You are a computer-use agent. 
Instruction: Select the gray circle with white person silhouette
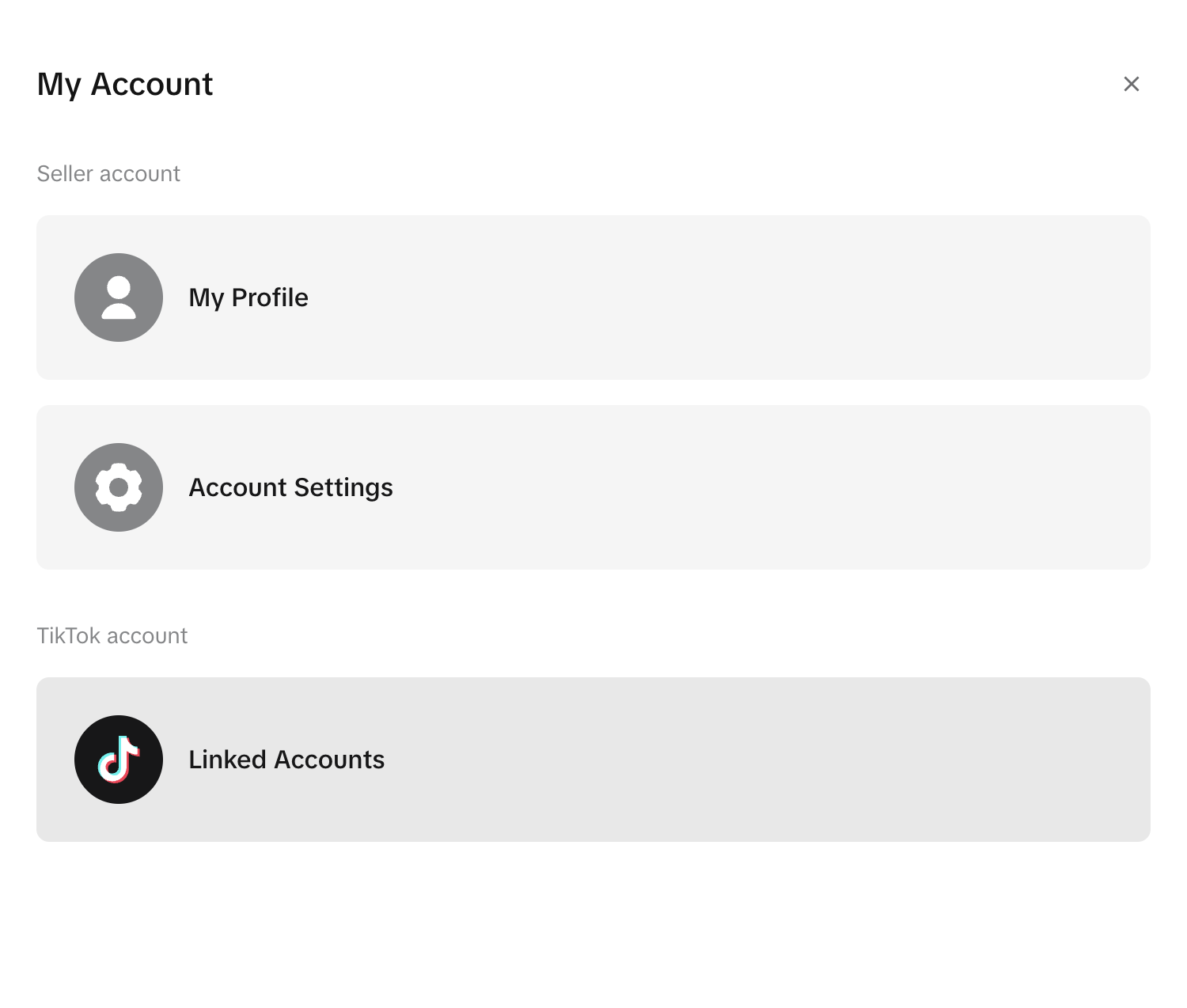pyautogui.click(x=119, y=297)
